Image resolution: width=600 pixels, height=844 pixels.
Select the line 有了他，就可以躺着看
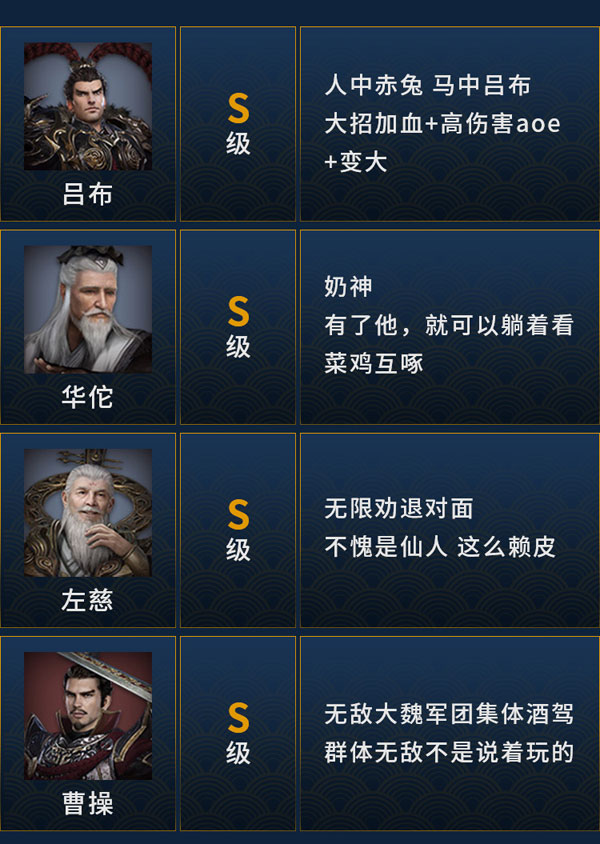[x=448, y=326]
